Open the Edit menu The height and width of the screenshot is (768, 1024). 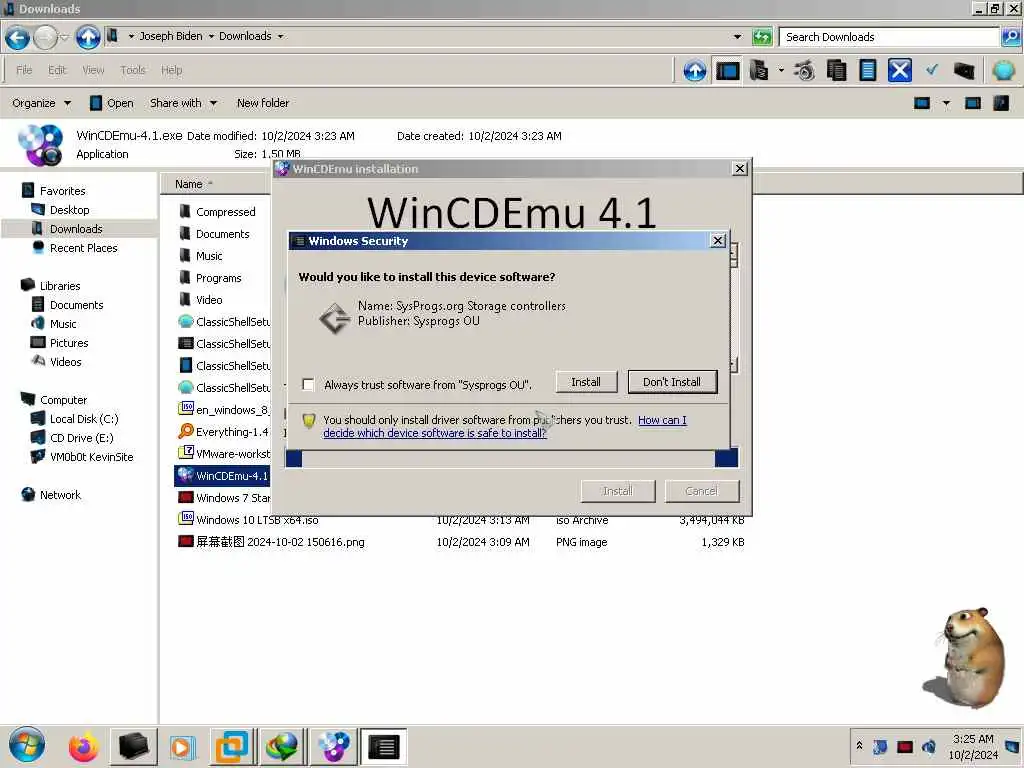point(57,70)
